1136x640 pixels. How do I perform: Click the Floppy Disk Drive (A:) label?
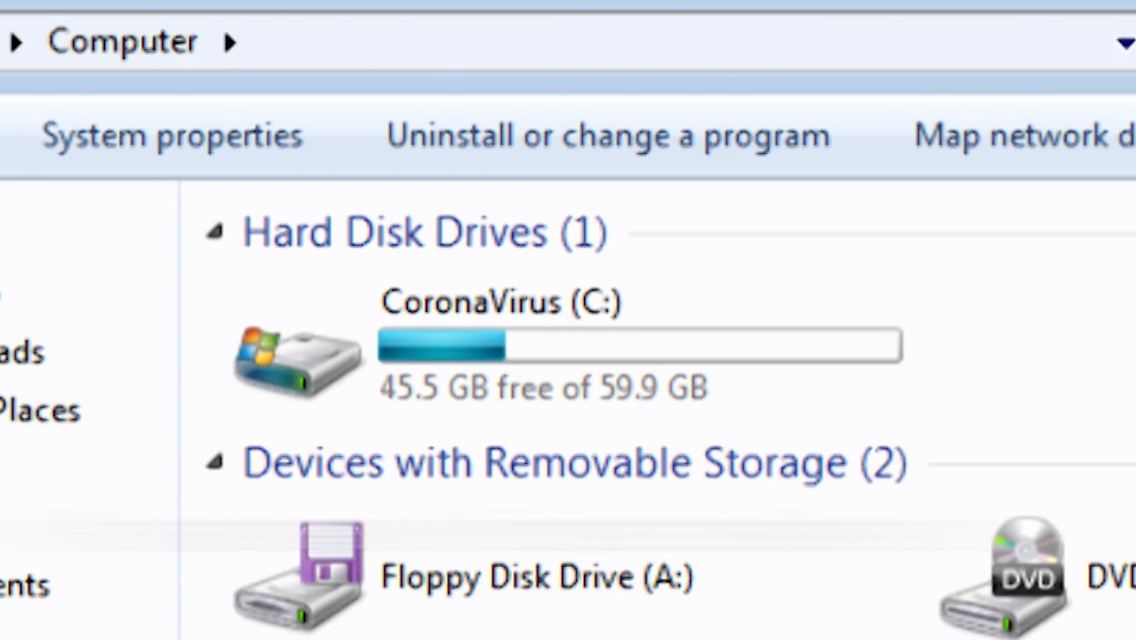[x=537, y=577]
